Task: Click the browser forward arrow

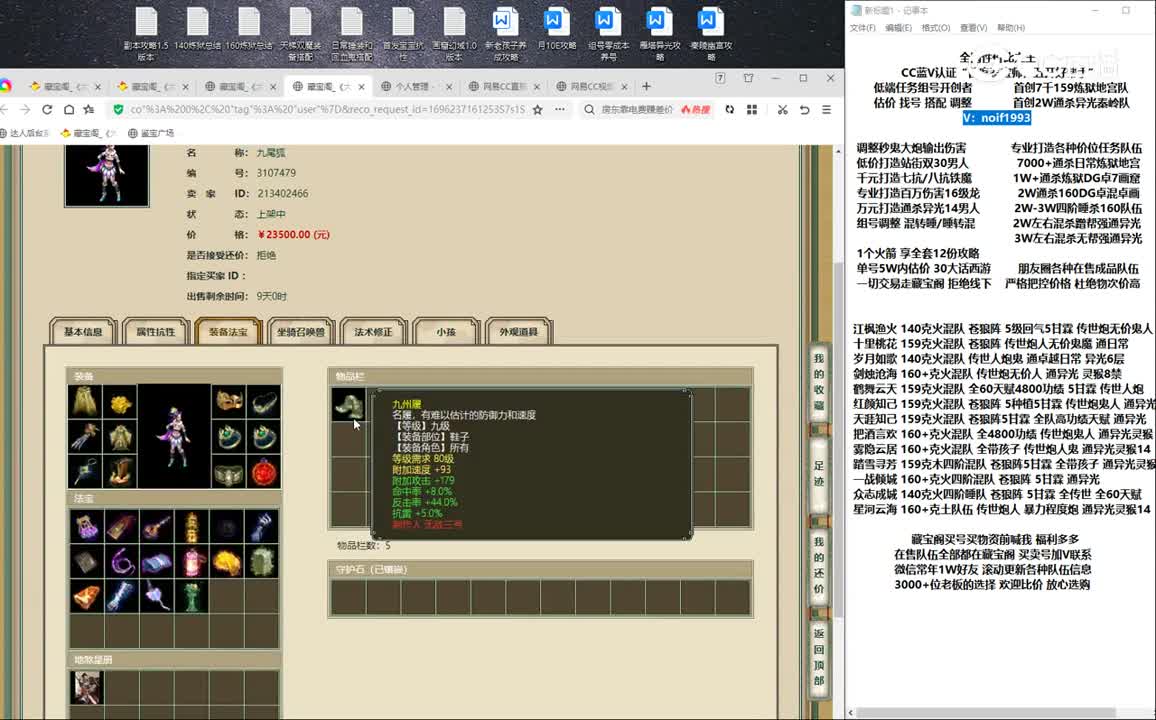Action: tap(25, 109)
